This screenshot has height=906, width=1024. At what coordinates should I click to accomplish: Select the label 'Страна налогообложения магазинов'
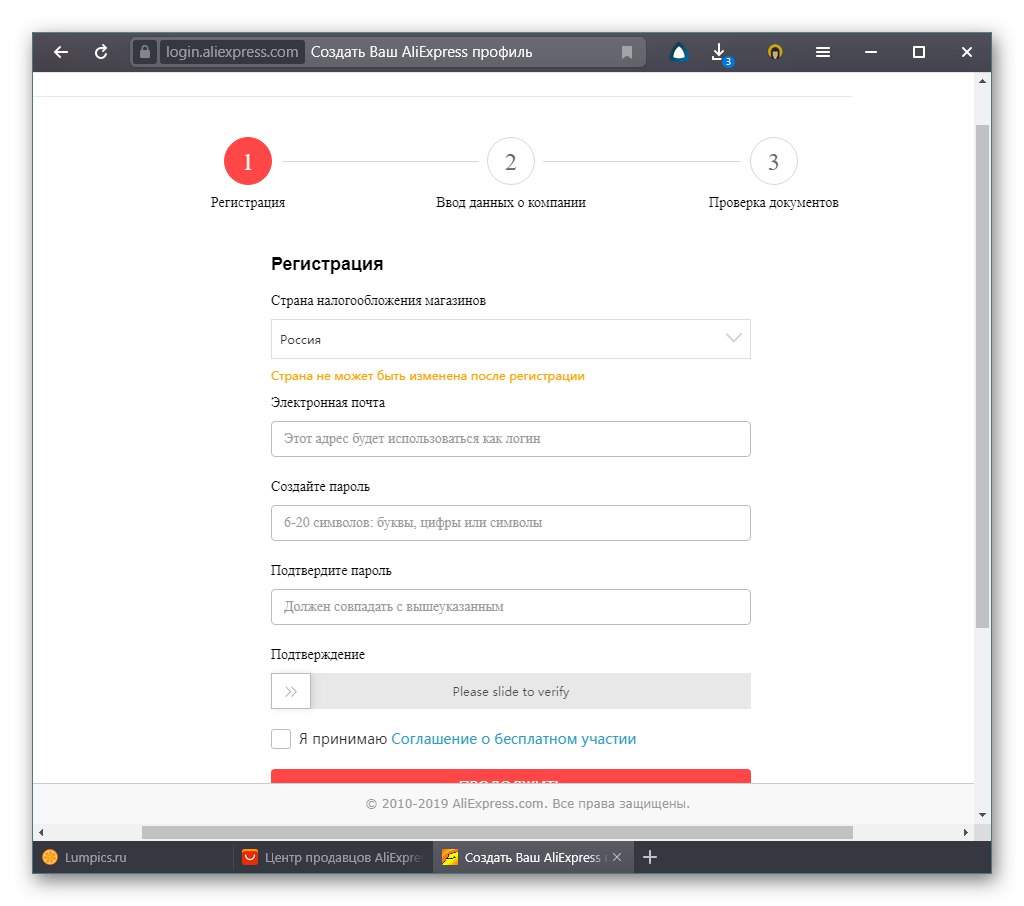[378, 300]
